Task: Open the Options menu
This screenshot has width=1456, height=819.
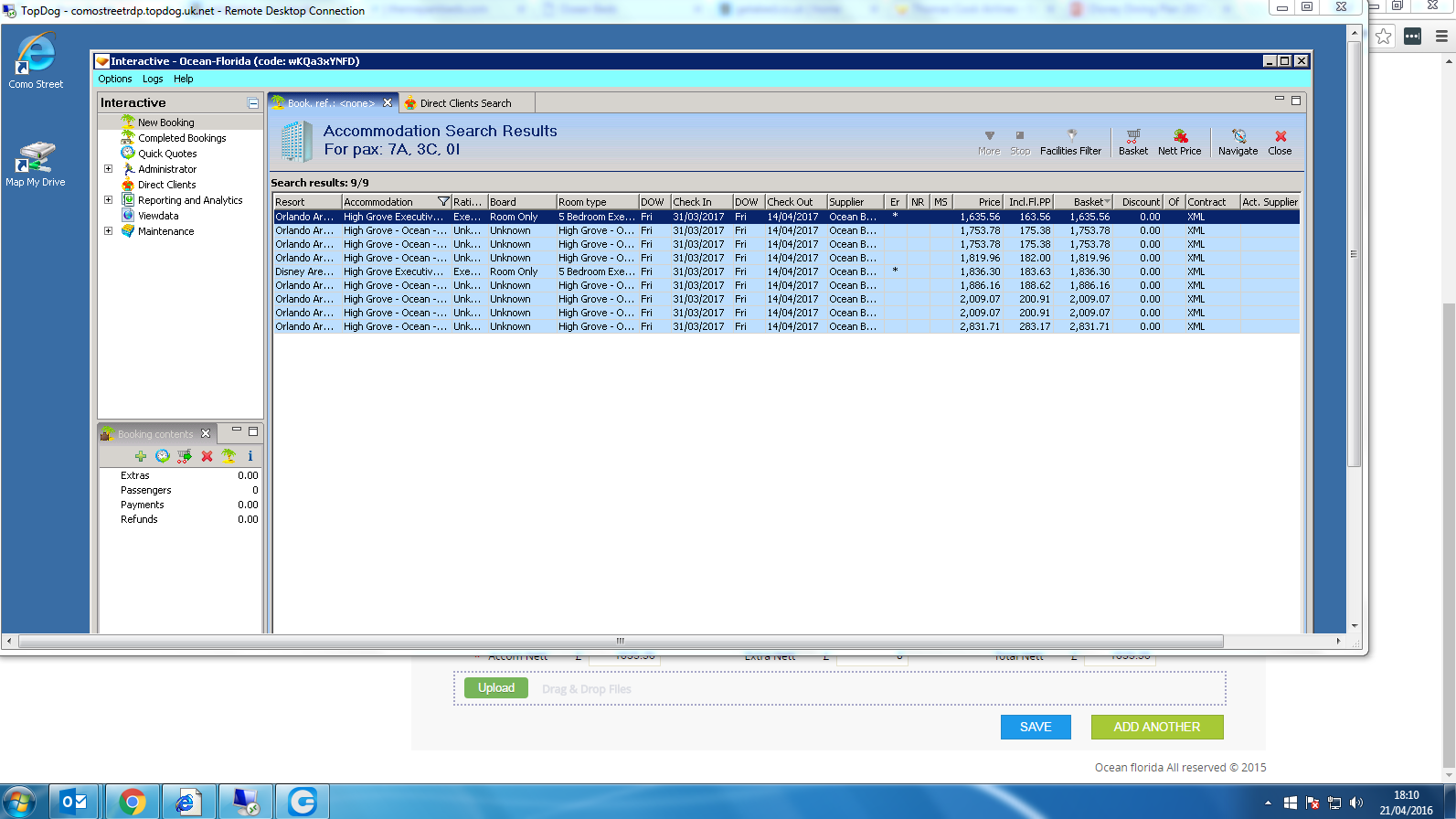Action: click(x=115, y=79)
